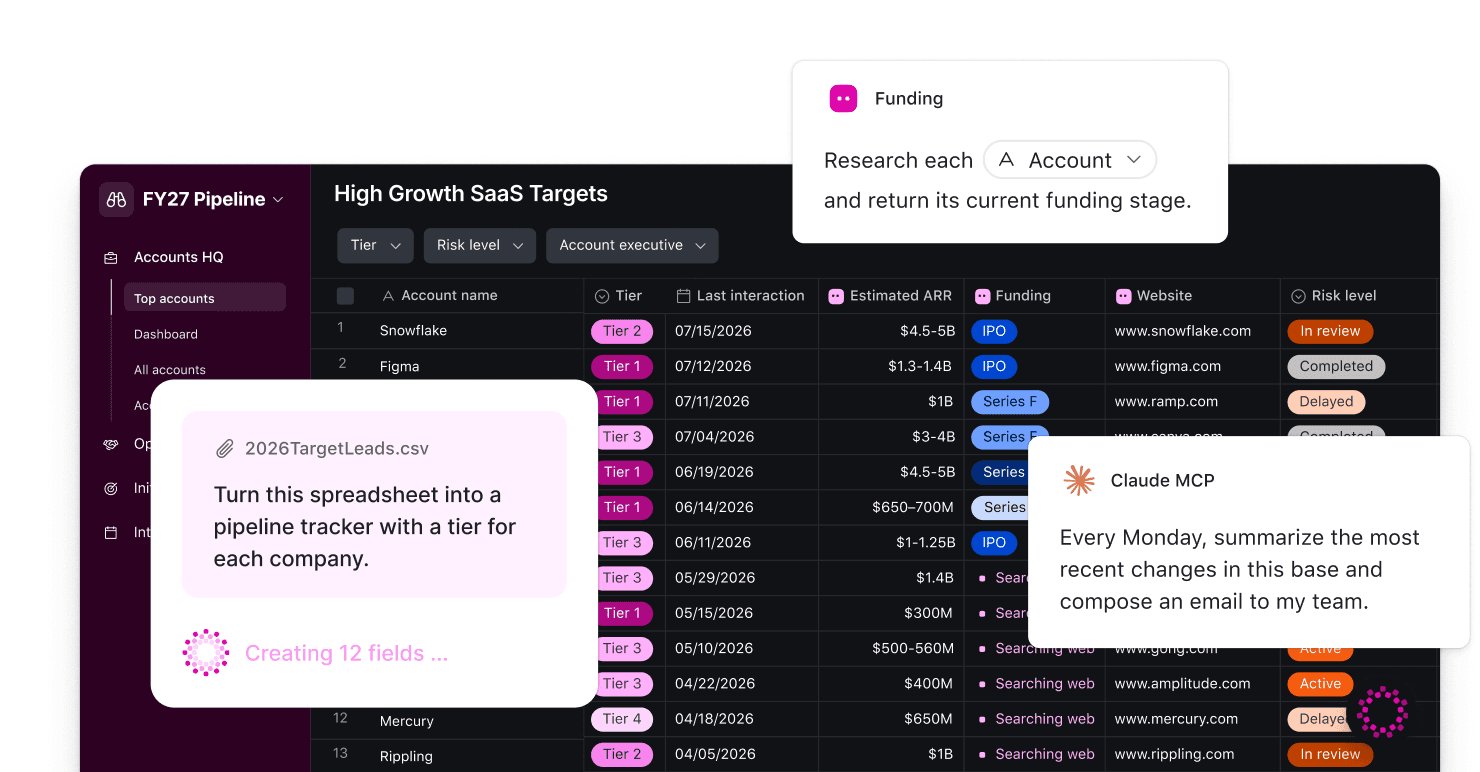Click the calendar icon in sidebar
This screenshot has width=1480, height=772.
111,533
